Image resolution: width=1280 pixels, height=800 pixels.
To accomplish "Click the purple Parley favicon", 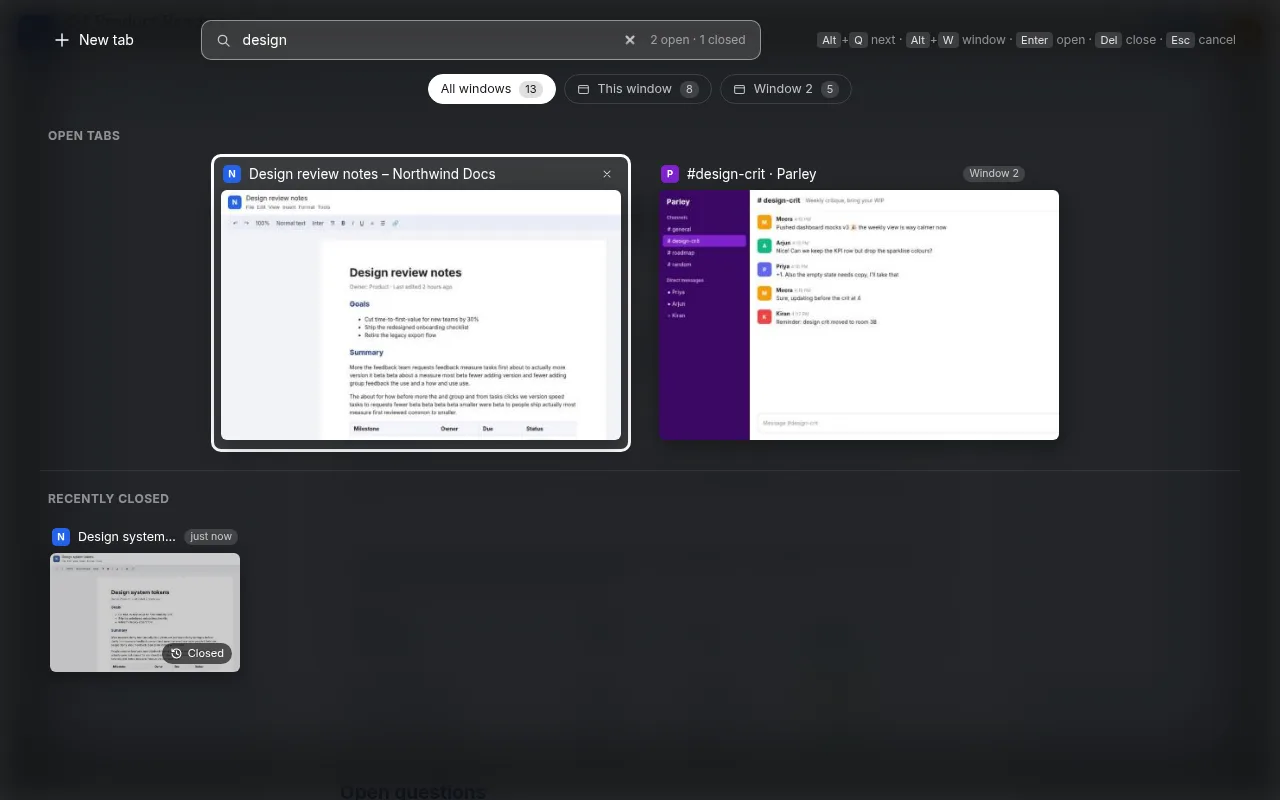I will coord(670,174).
